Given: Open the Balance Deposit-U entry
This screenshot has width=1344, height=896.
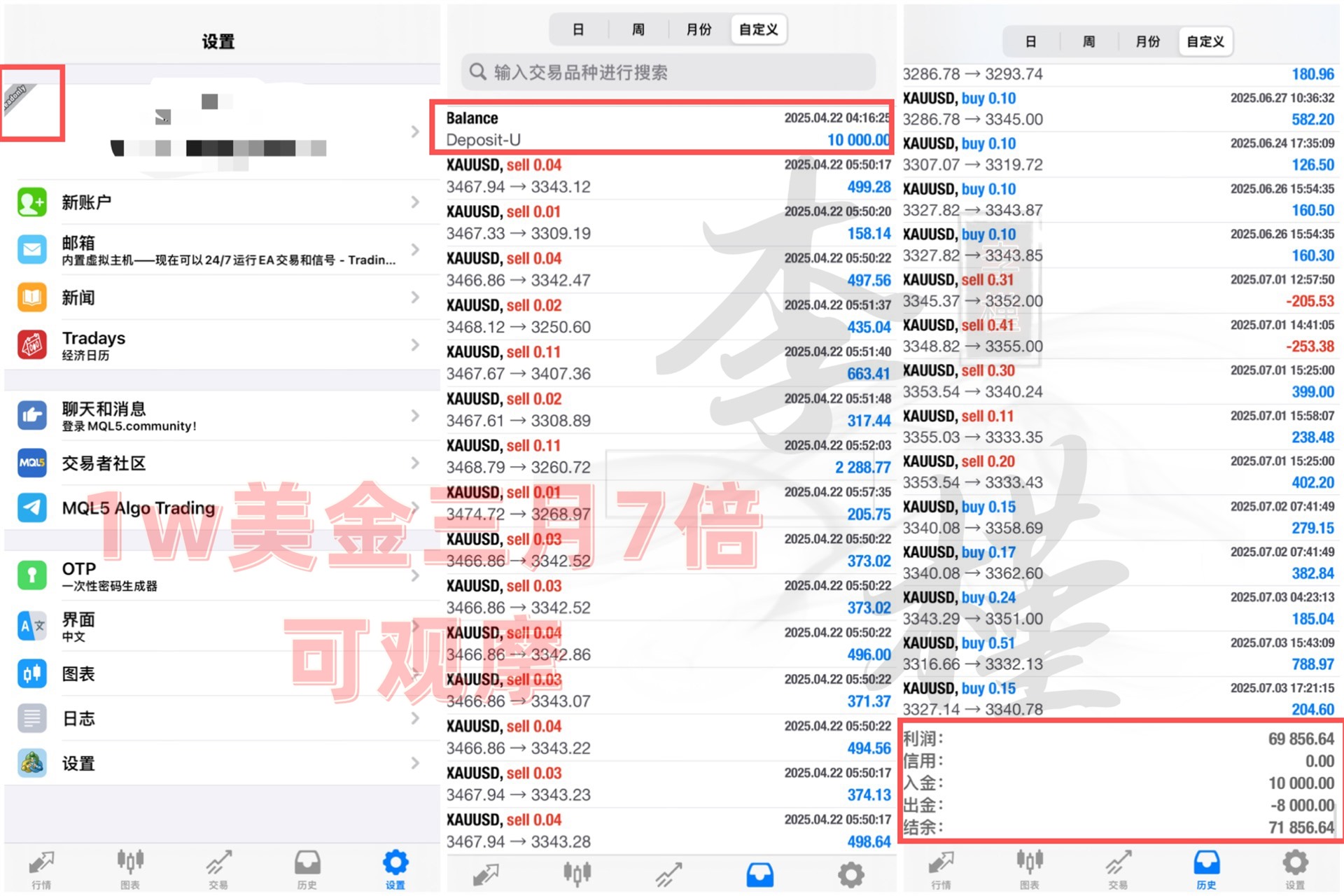Looking at the screenshot, I should pos(661,128).
